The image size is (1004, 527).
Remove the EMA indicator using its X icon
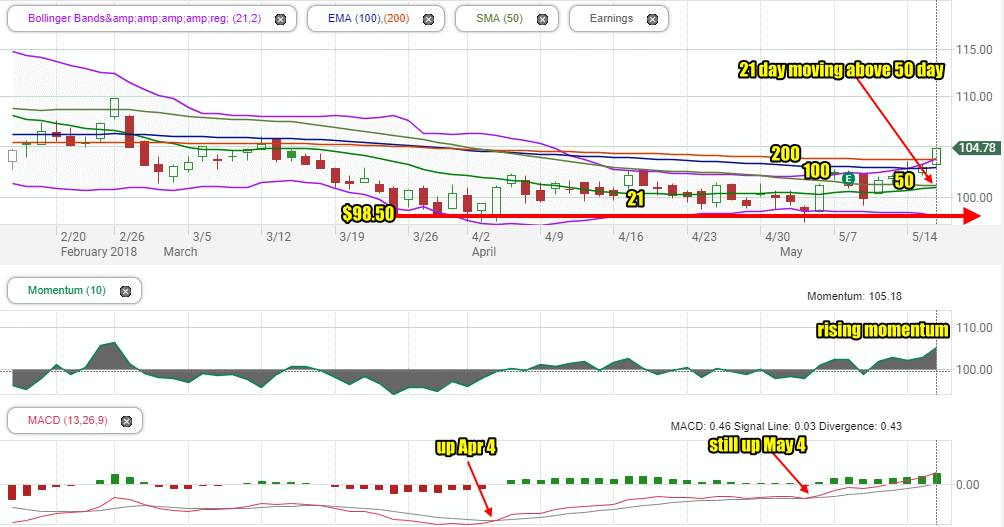429,19
